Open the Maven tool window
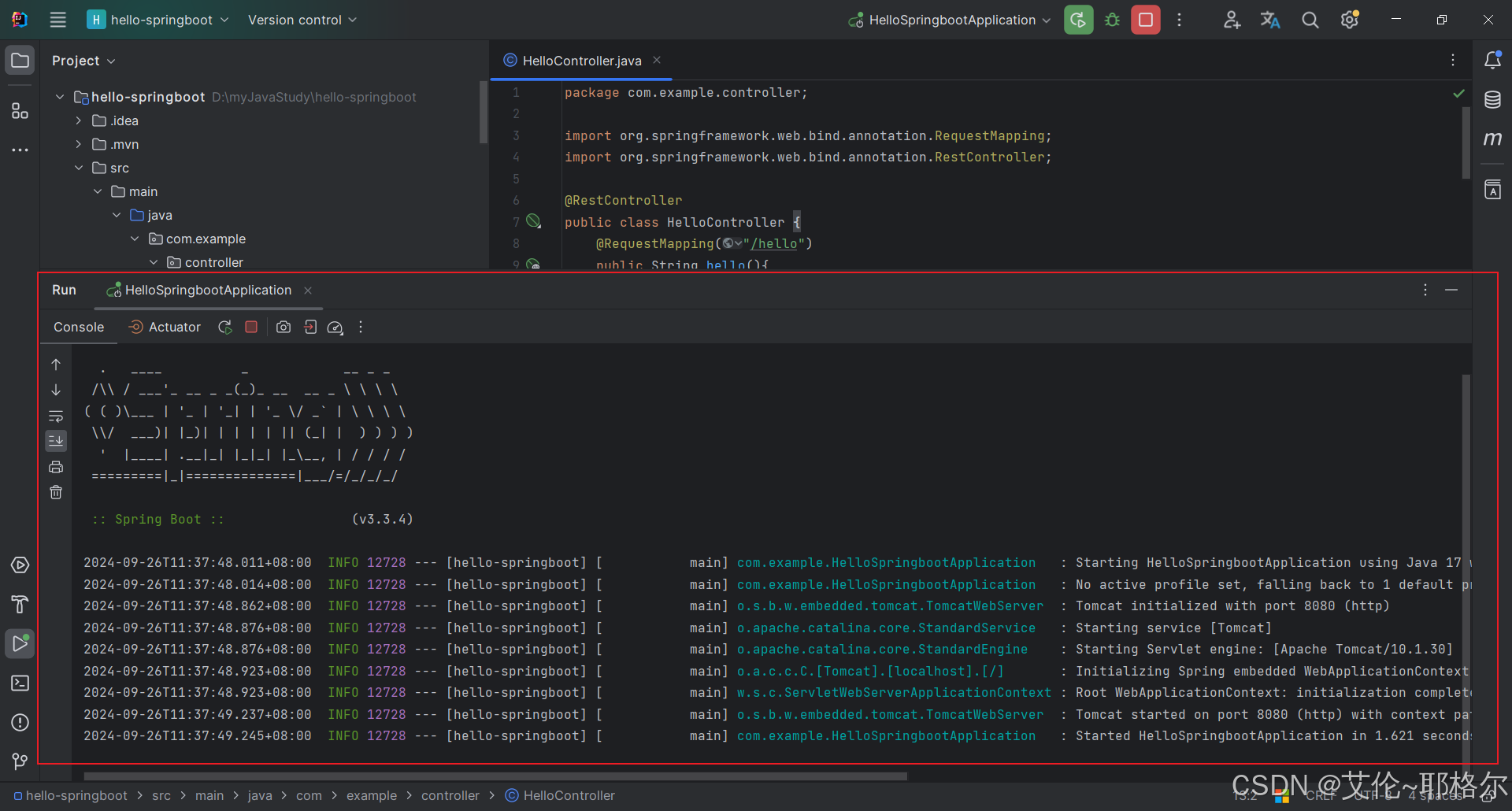The image size is (1512, 811). [x=1492, y=139]
